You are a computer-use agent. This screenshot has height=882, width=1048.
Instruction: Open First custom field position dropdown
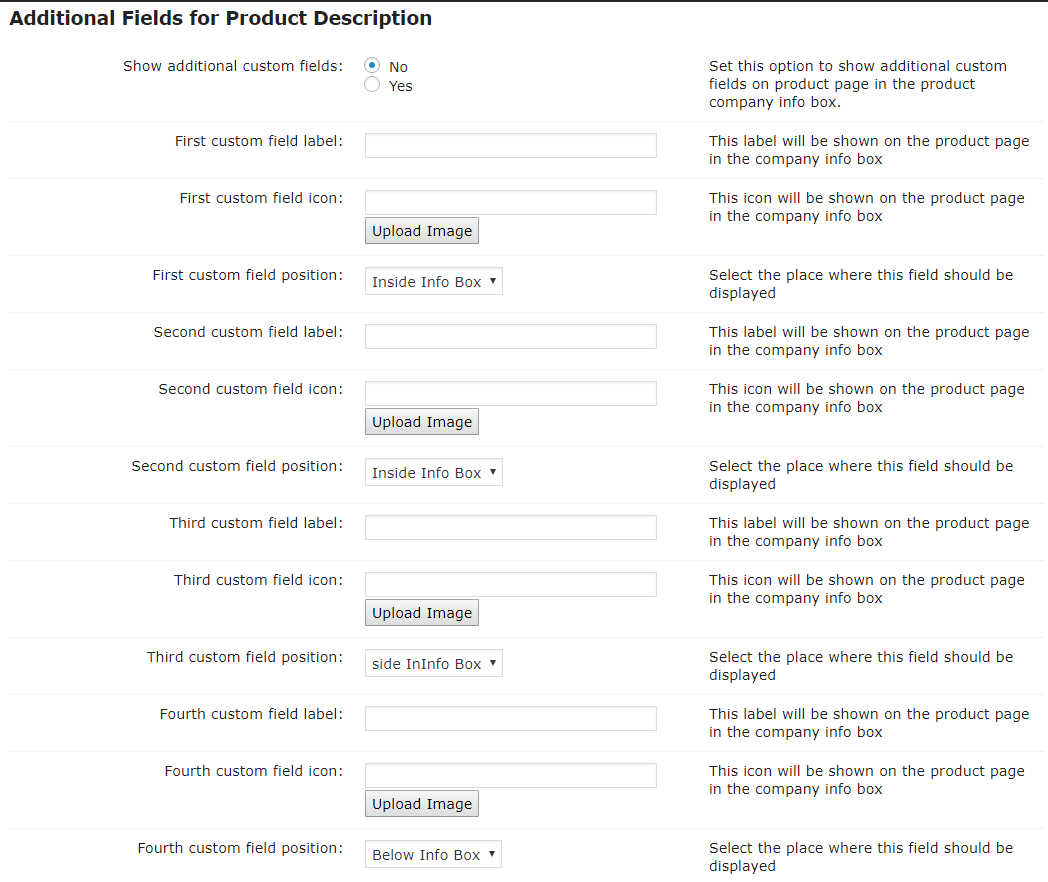(433, 282)
